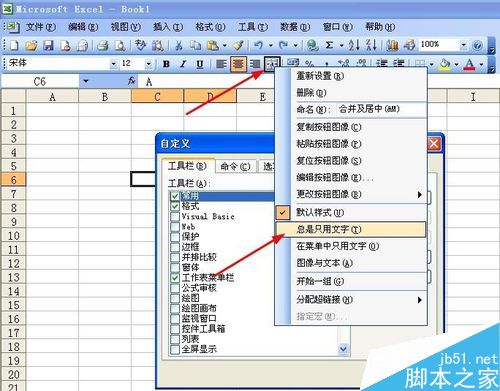Click the Insert Hyperlink globe icon
The height and width of the screenshot is (391, 500).
(x=312, y=45)
